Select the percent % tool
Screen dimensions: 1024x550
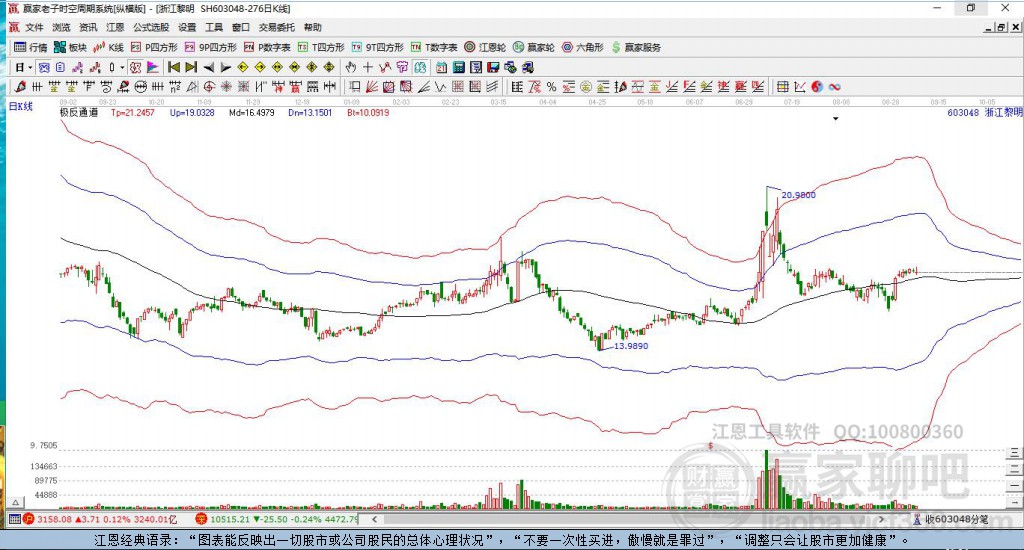(x=551, y=86)
